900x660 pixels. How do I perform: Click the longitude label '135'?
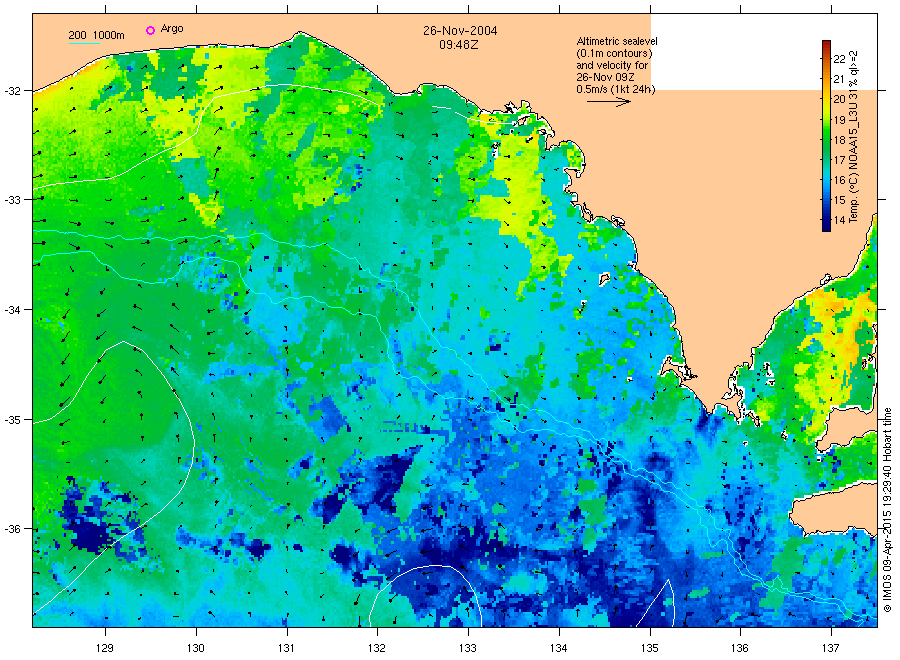650,648
